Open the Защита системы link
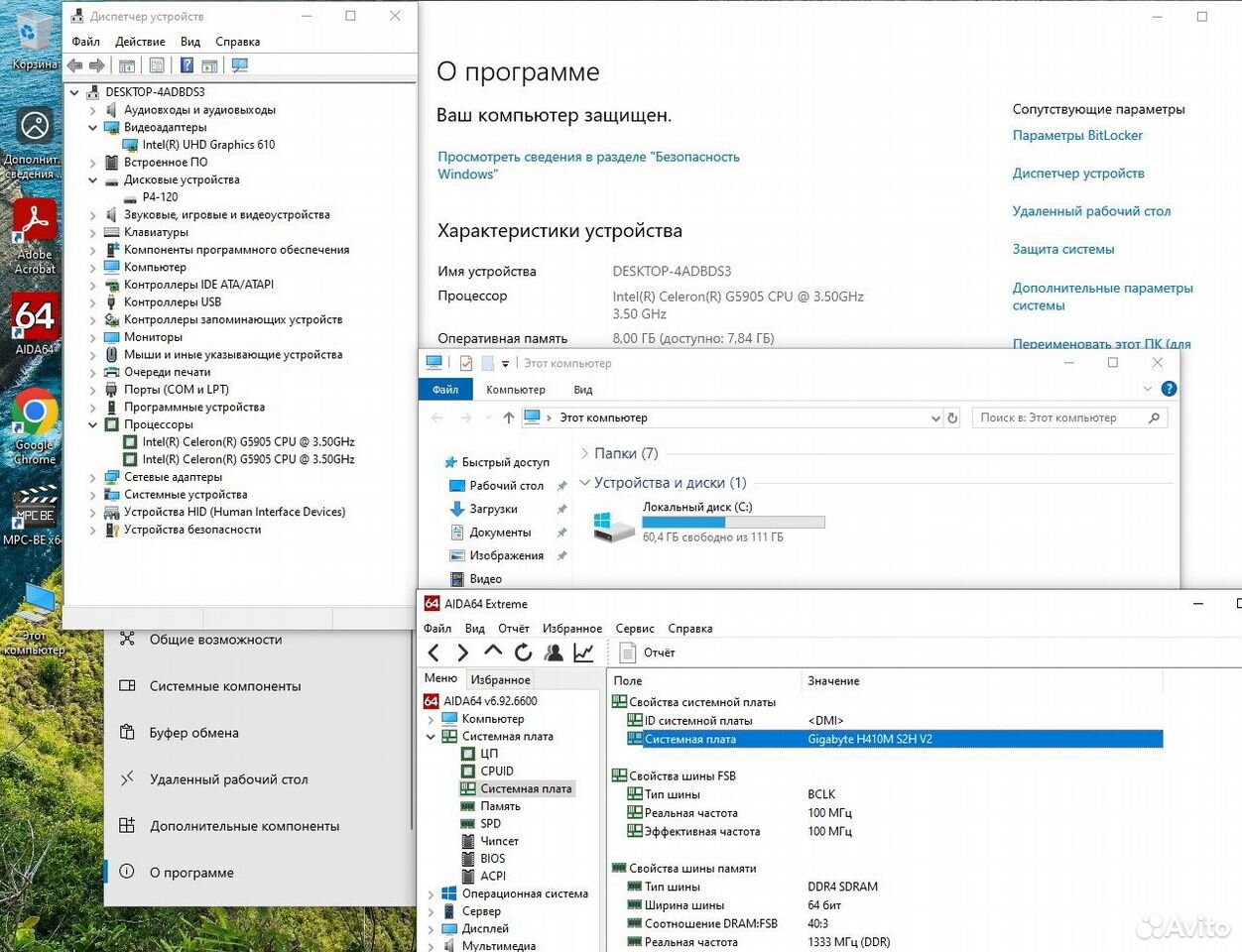This screenshot has height=952, width=1242. click(x=1063, y=250)
